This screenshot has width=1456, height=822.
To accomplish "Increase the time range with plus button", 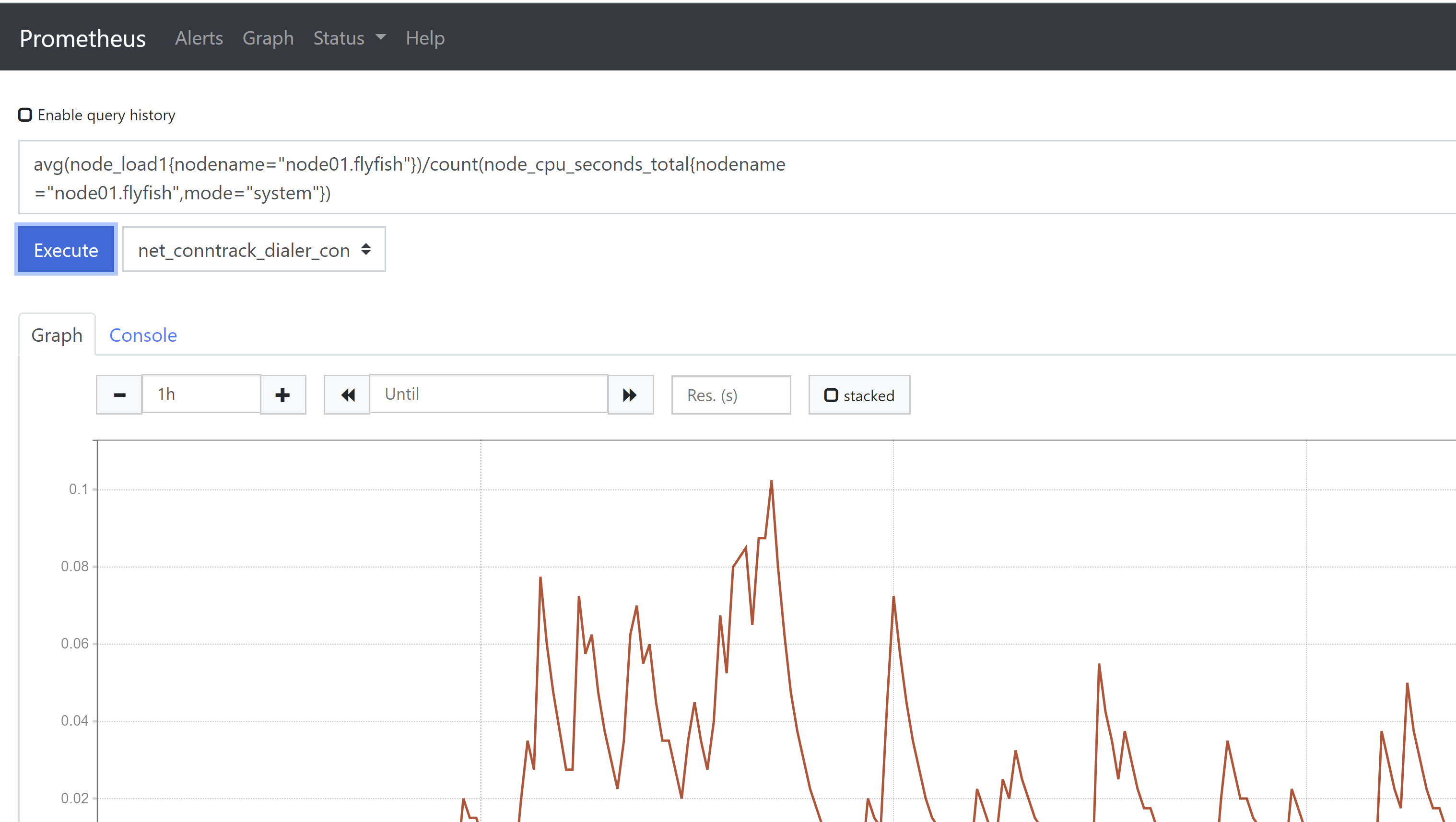I will pyautogui.click(x=282, y=395).
